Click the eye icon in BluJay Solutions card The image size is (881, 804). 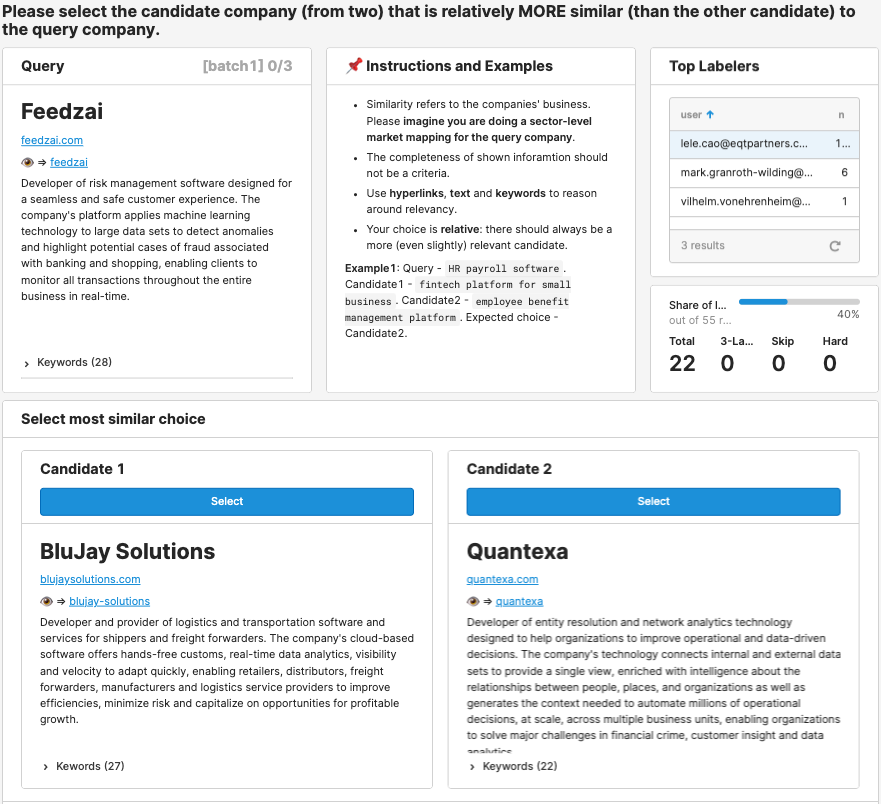pos(46,601)
